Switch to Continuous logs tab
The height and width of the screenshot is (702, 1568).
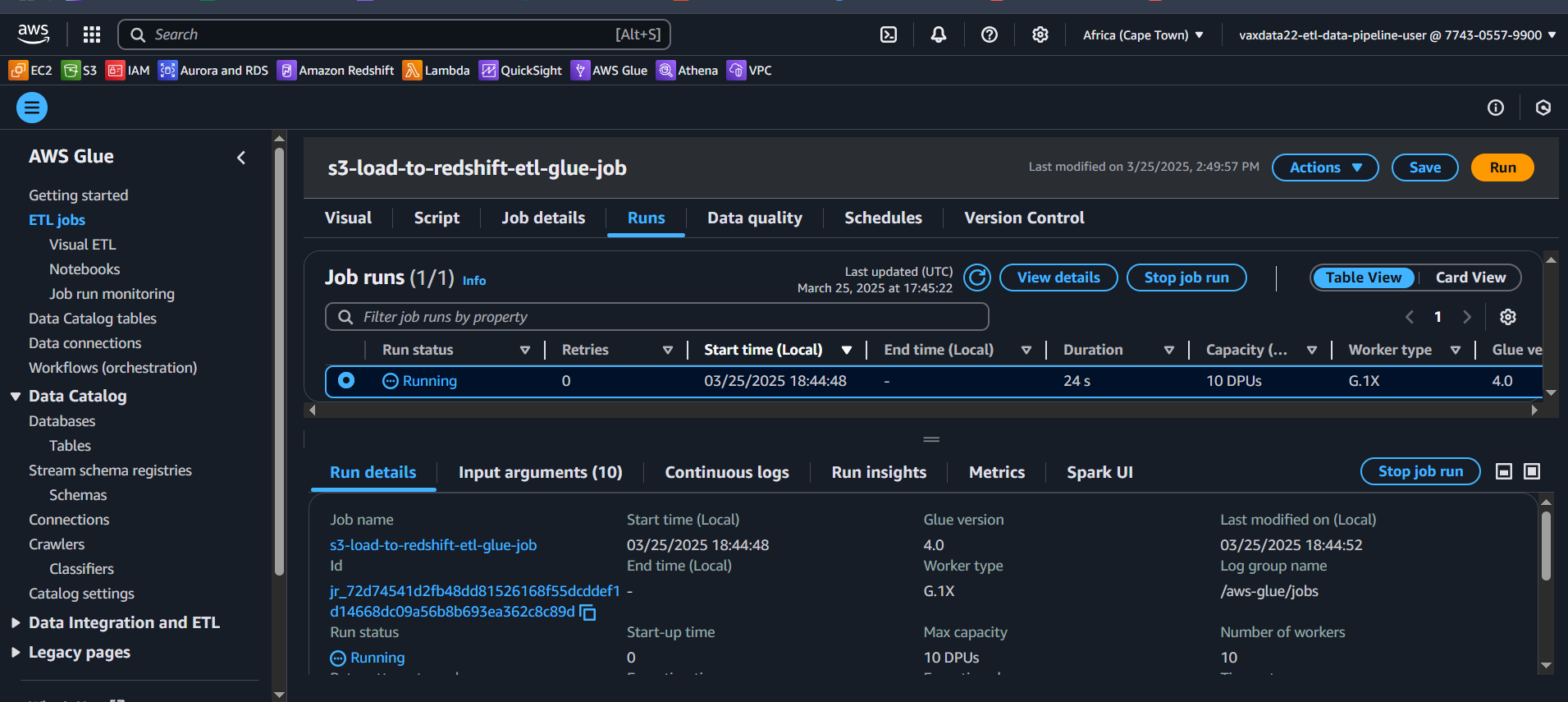727,472
